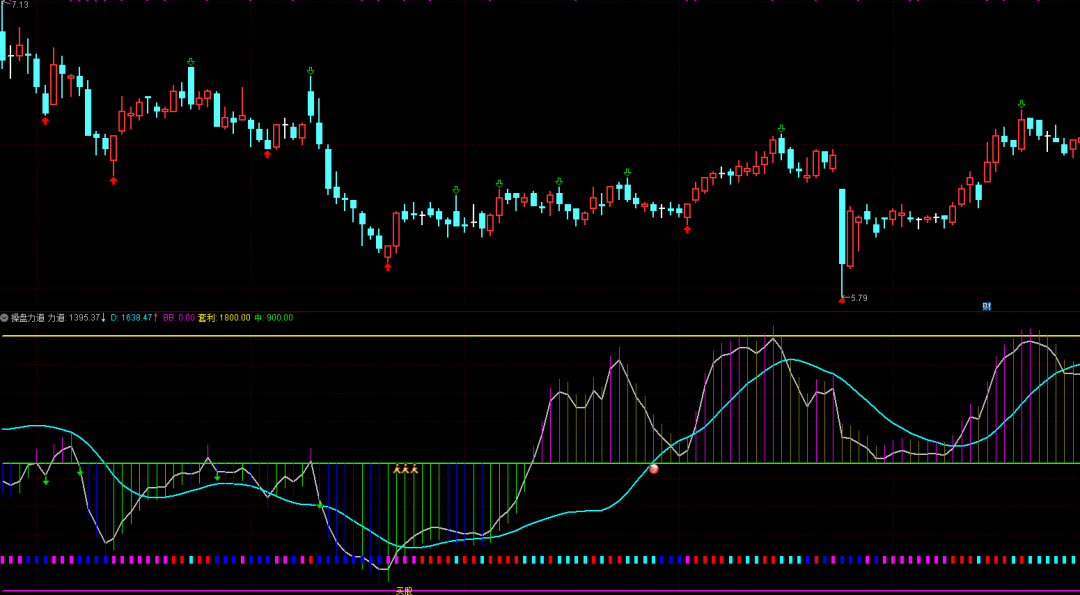Select the 操盘力道 indicator name label
This screenshot has width=1080, height=595.
pyautogui.click(x=28, y=318)
